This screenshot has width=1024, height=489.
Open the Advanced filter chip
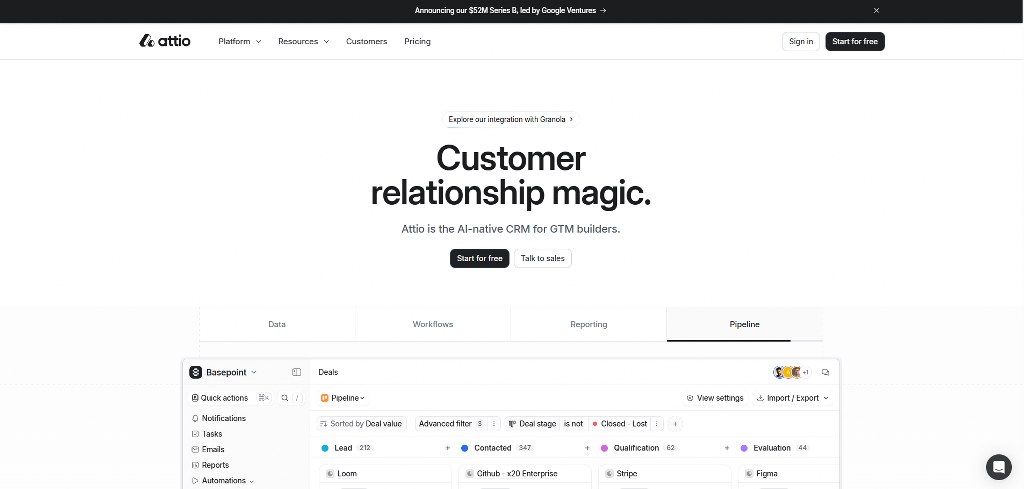451,424
